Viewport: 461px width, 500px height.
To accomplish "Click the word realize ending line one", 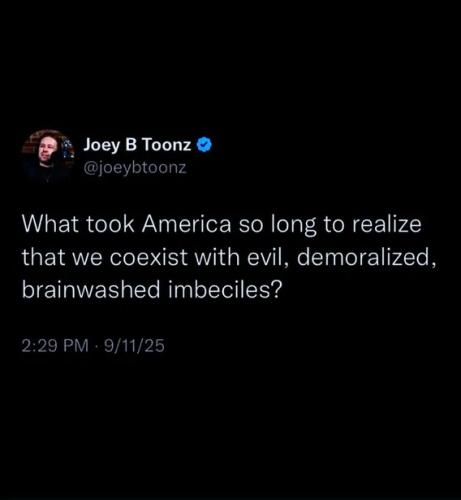I will point(387,224).
